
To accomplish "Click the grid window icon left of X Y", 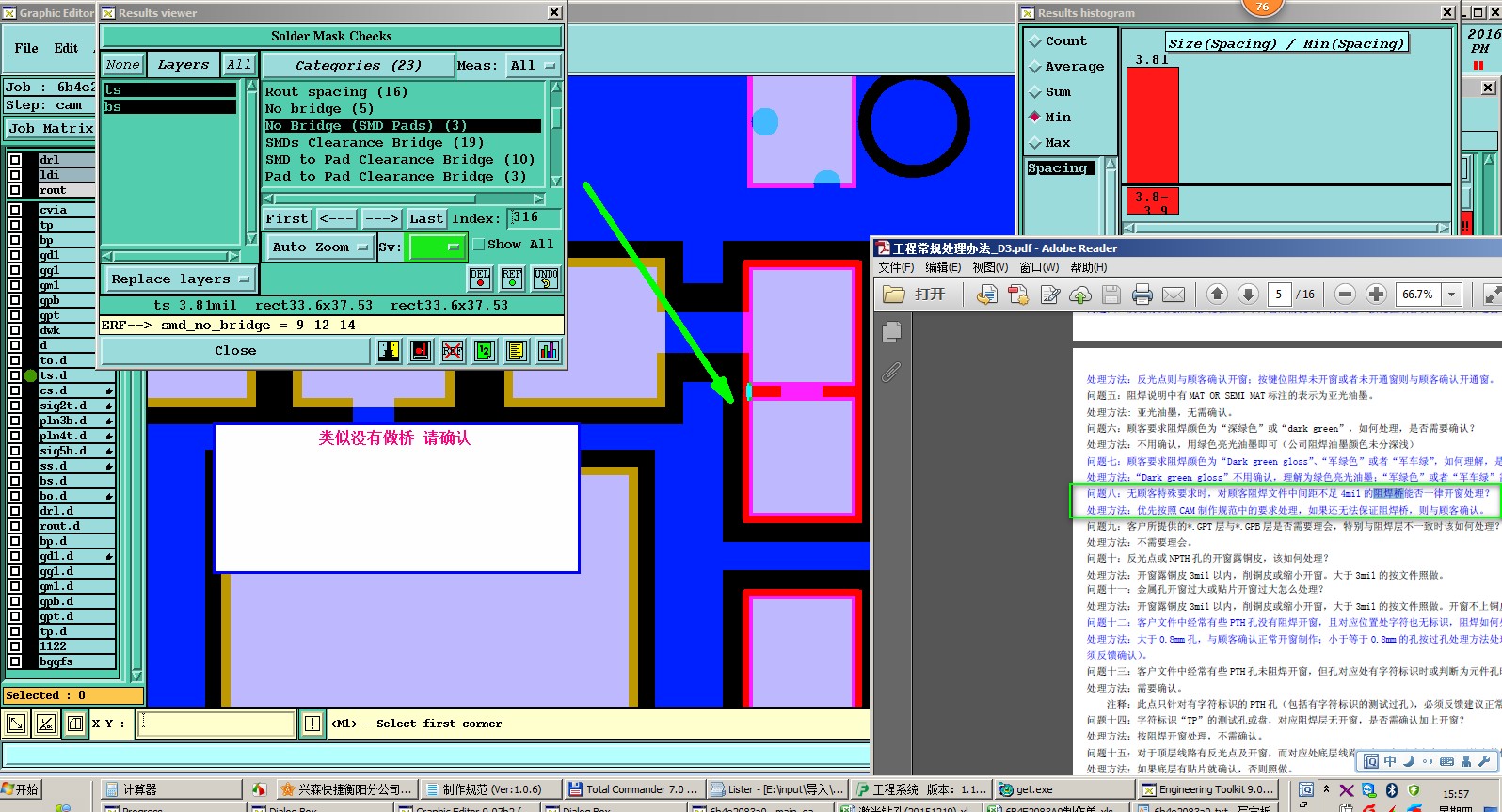I will [75, 724].
